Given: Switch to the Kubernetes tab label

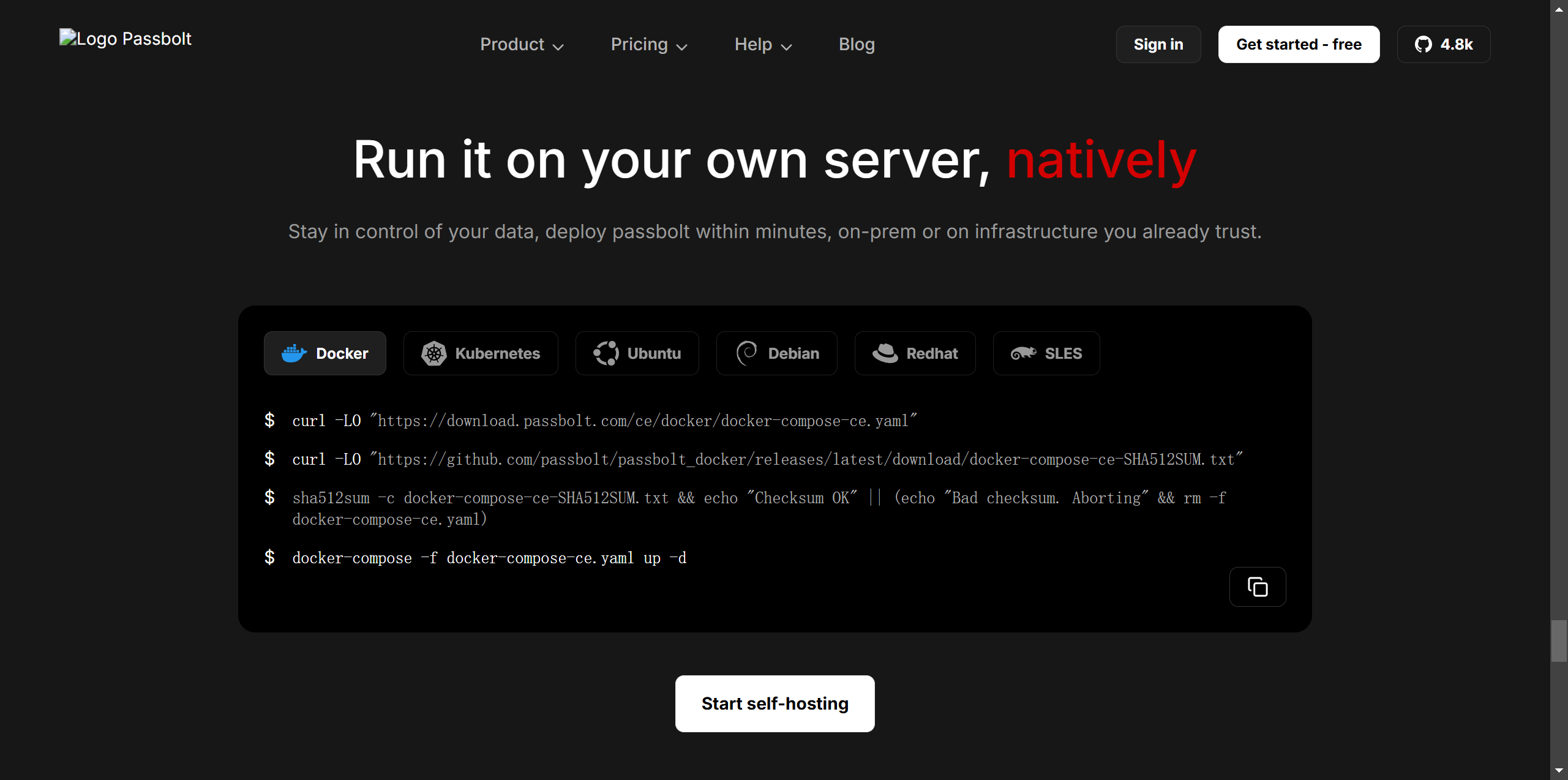Looking at the screenshot, I should 497,353.
